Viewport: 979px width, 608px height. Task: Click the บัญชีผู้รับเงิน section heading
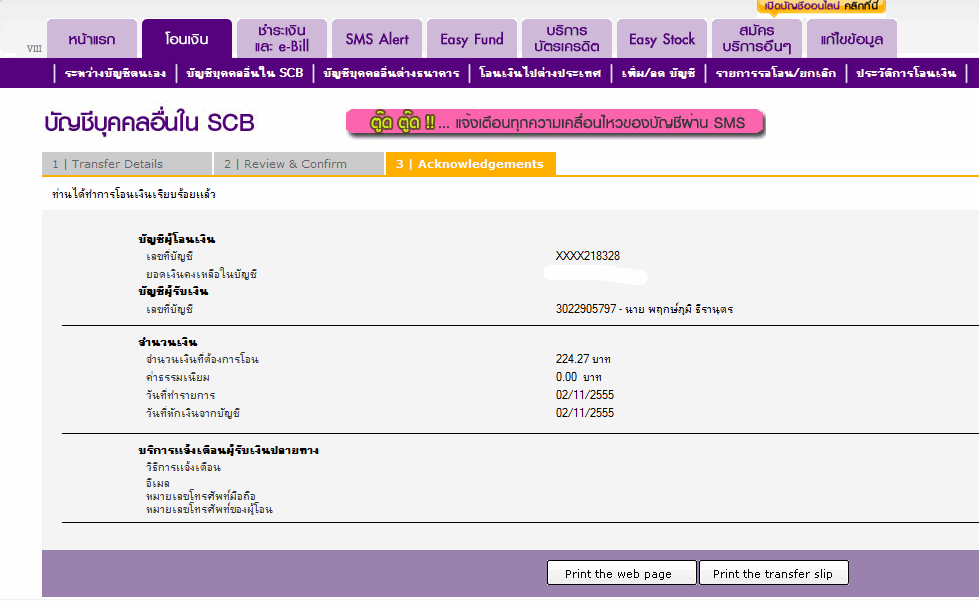tap(173, 292)
